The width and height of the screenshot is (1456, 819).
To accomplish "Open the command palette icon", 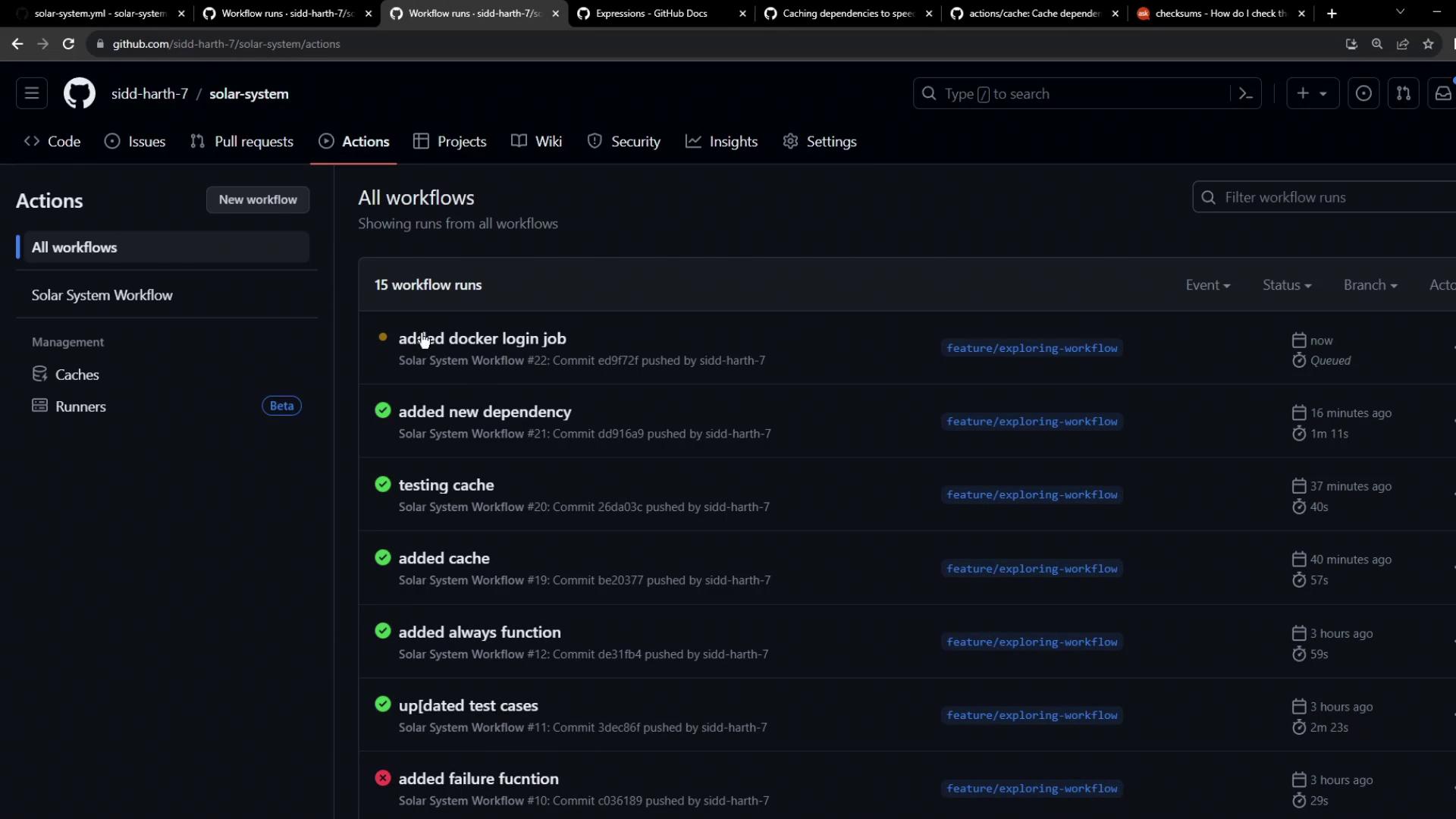I will pos(1245,94).
